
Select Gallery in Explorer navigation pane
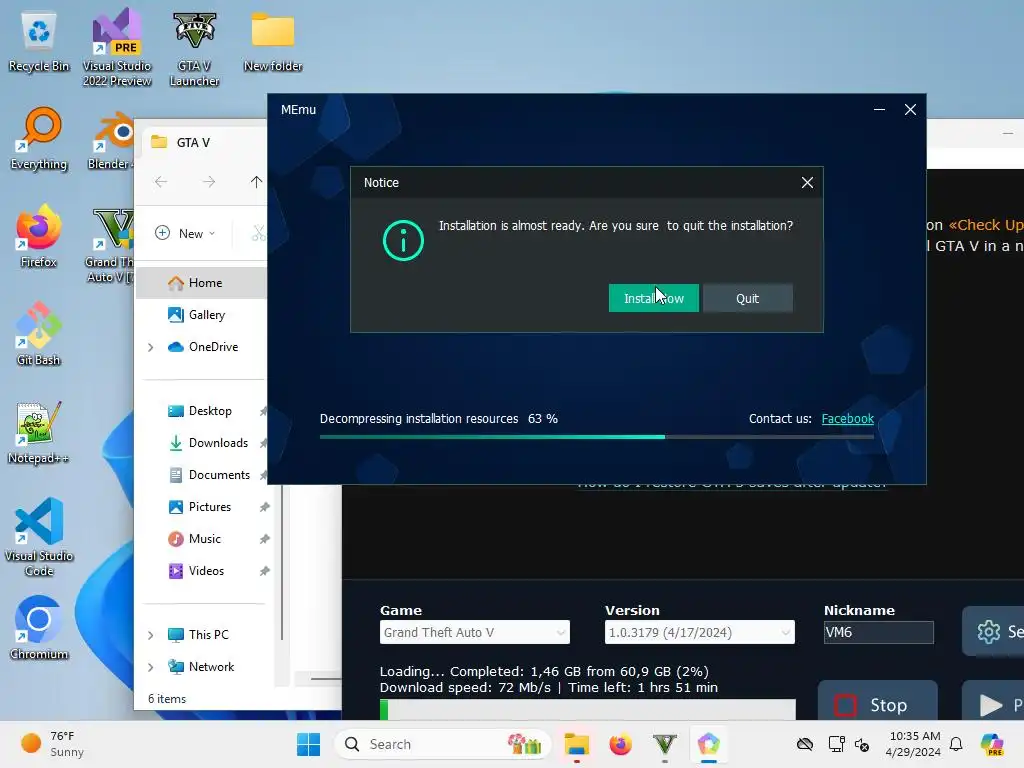click(204, 315)
